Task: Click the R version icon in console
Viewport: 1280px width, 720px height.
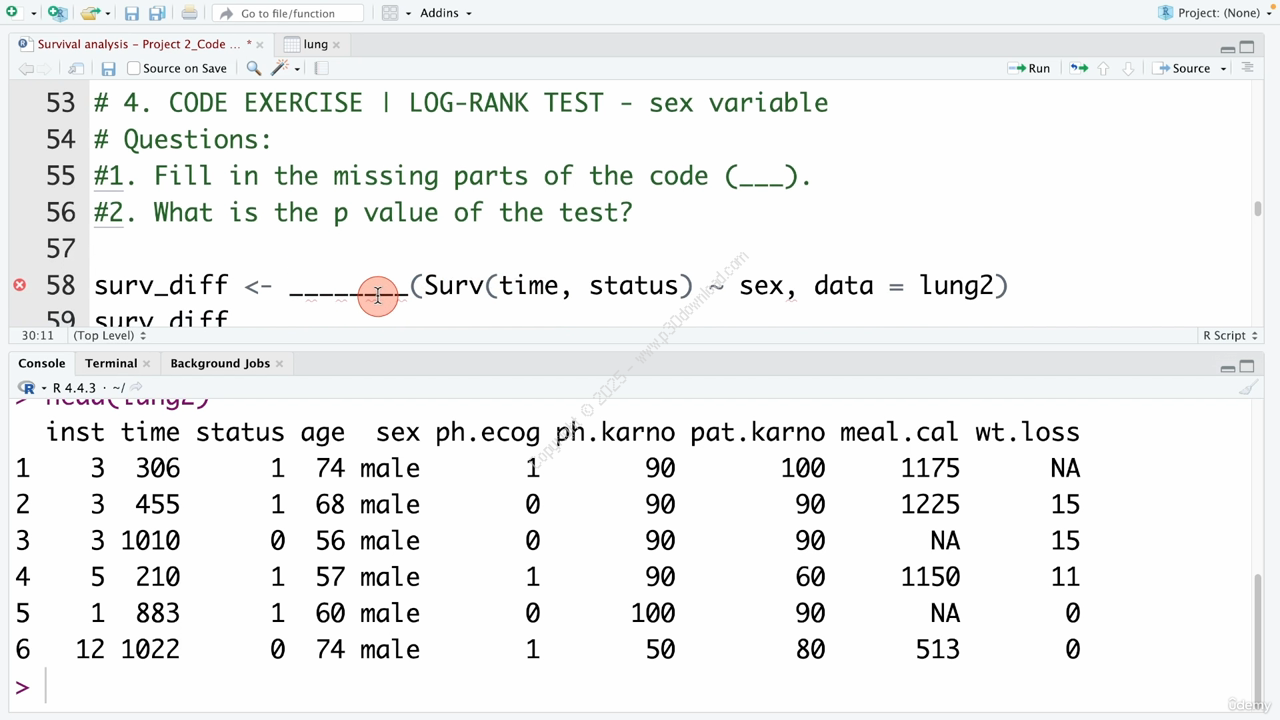Action: (27, 388)
